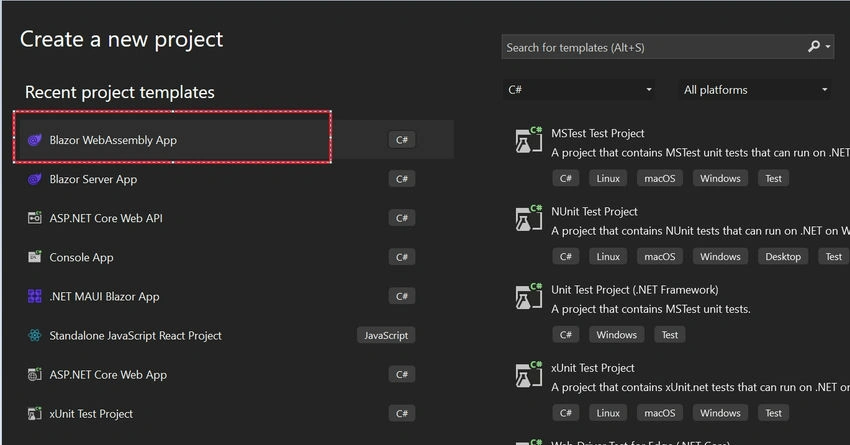Click the JavaScript tag on React Project
This screenshot has width=850, height=445.
tap(386, 336)
